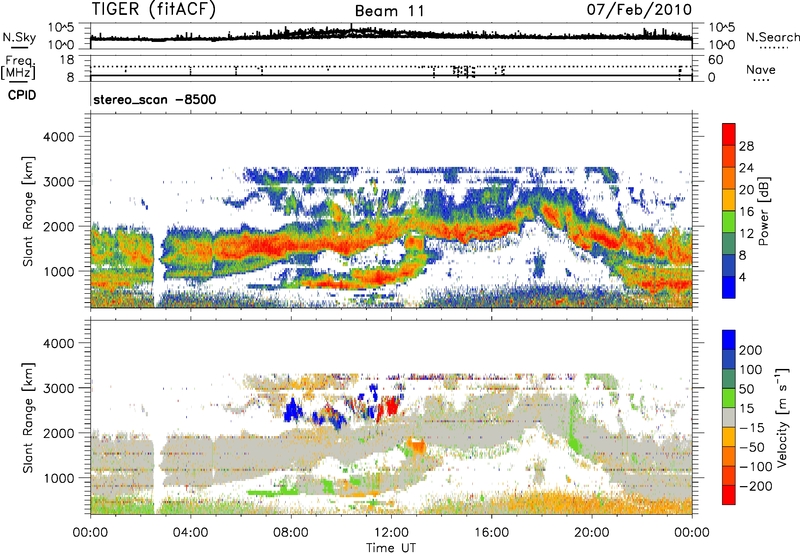Select the bright blue top segment of the velocity colorbar
800x554 pixels.
pos(729,340)
